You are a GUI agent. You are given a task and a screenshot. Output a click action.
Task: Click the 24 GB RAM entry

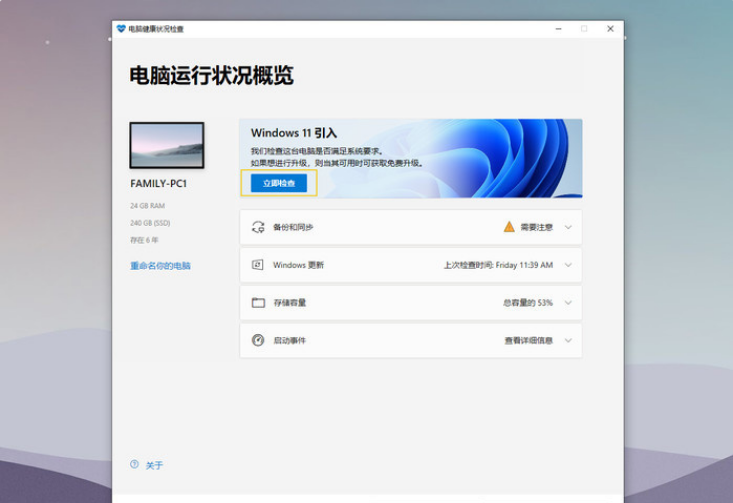147,206
